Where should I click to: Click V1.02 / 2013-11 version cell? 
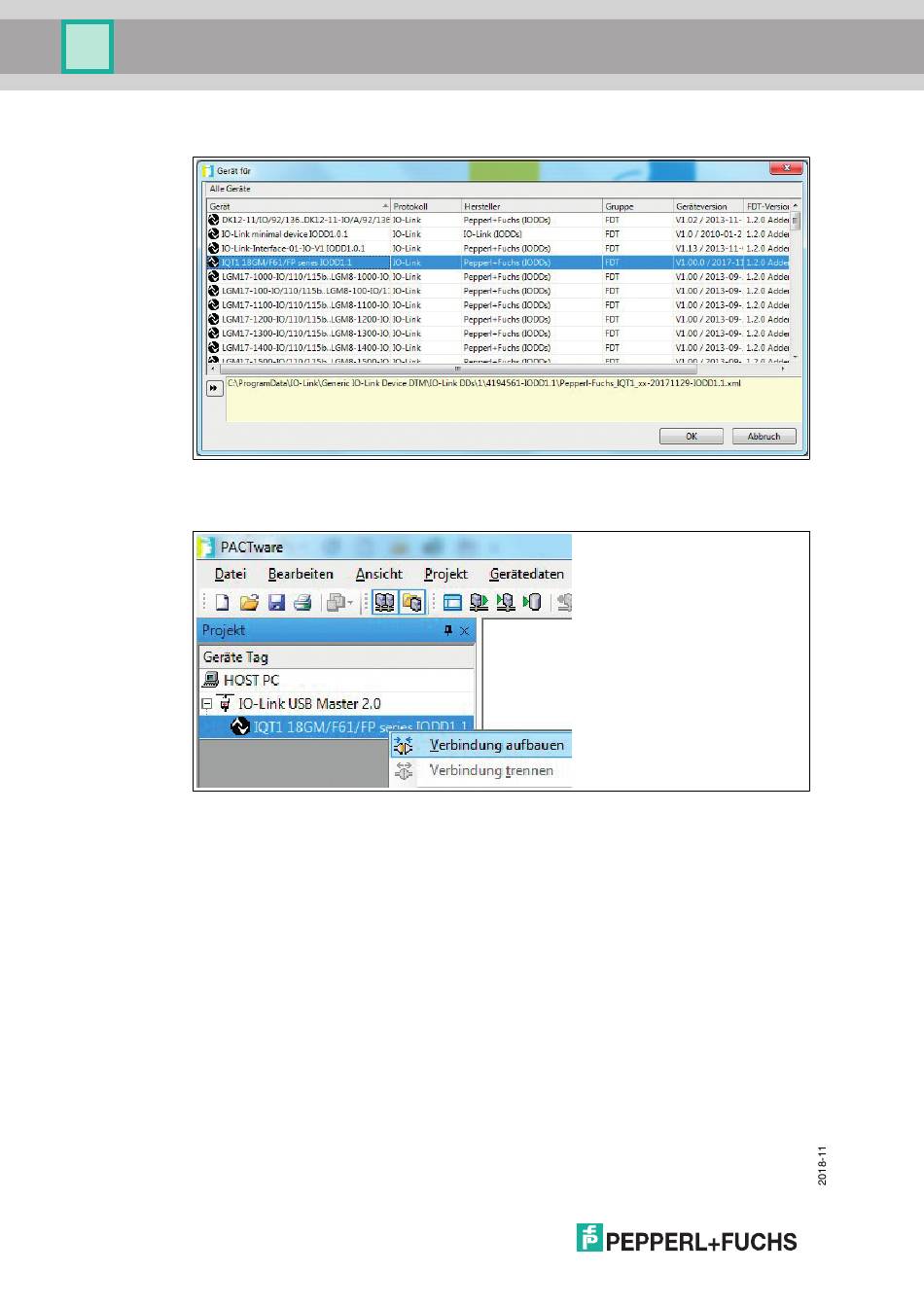tap(708, 220)
